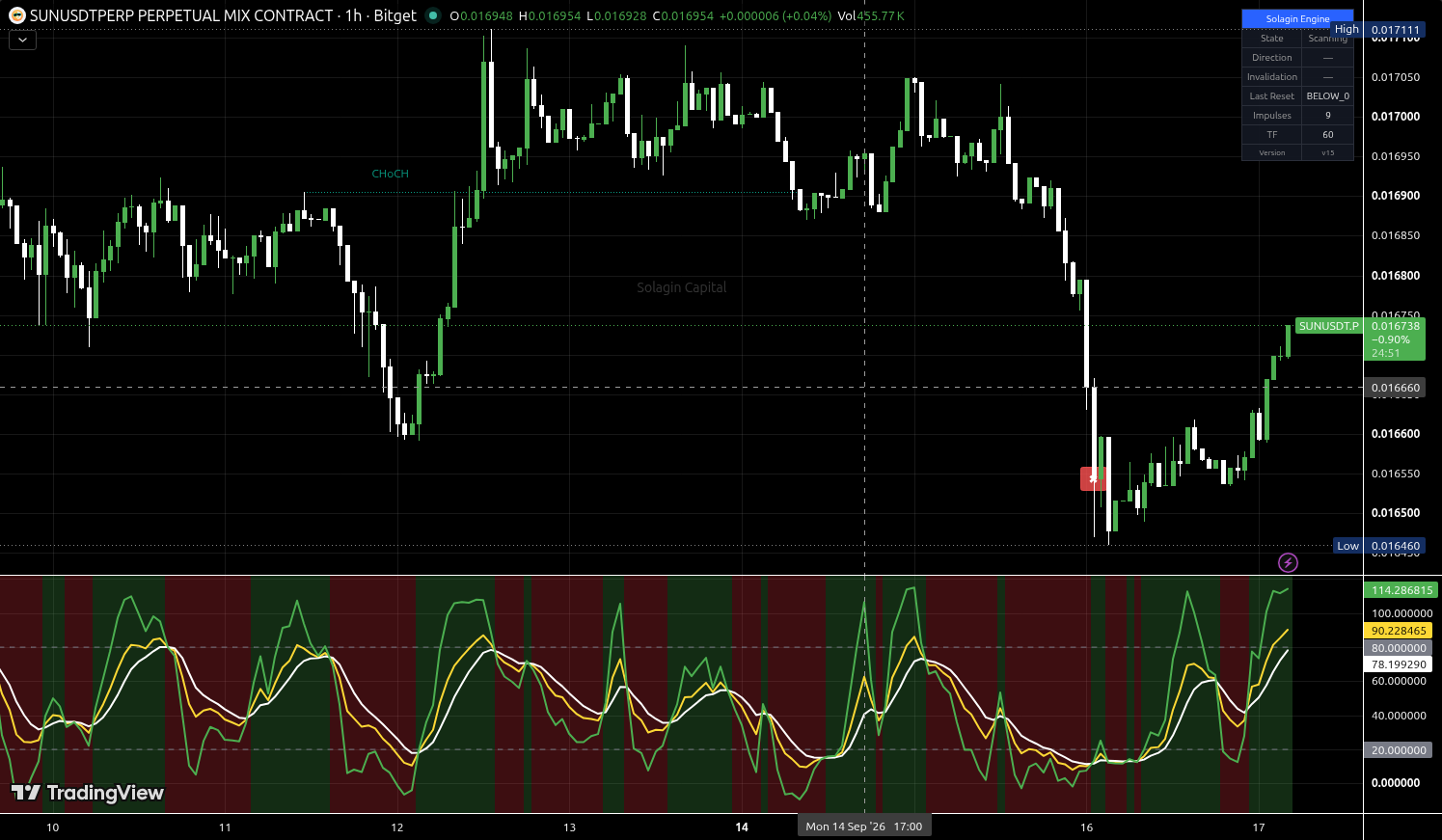Click the indicator scale value 0.000000
Image resolution: width=1442 pixels, height=840 pixels.
[1396, 783]
